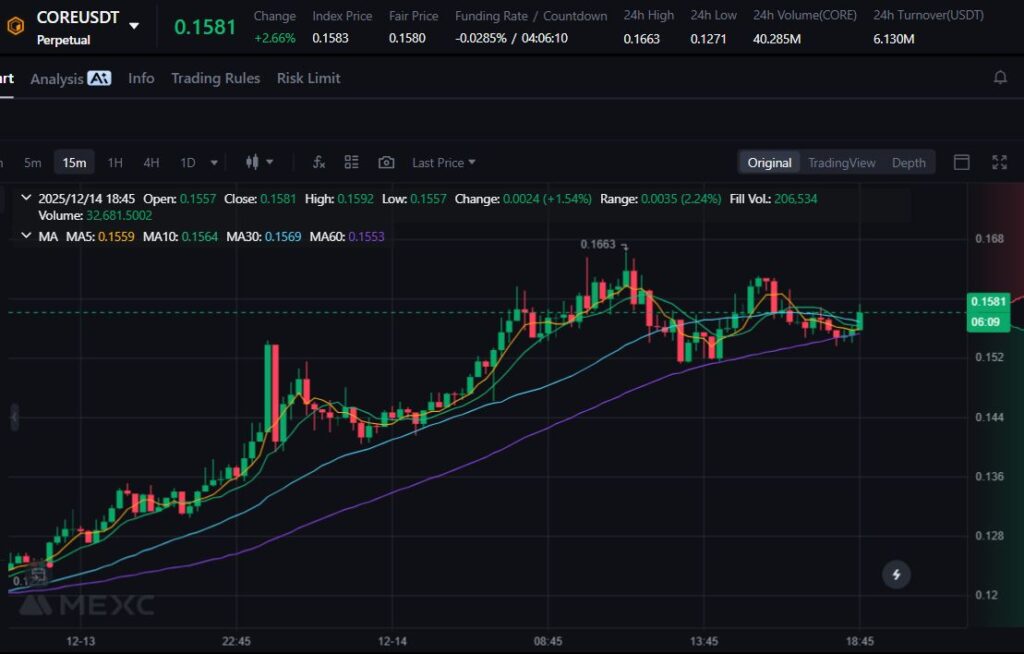Switch chart to Original view

769,163
